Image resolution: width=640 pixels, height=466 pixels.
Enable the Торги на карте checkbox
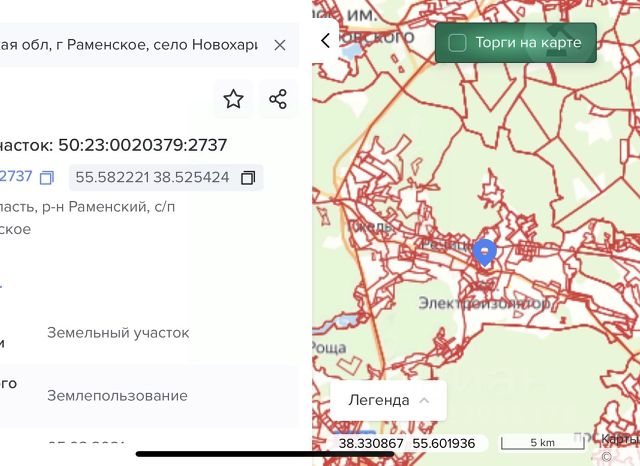click(x=457, y=43)
